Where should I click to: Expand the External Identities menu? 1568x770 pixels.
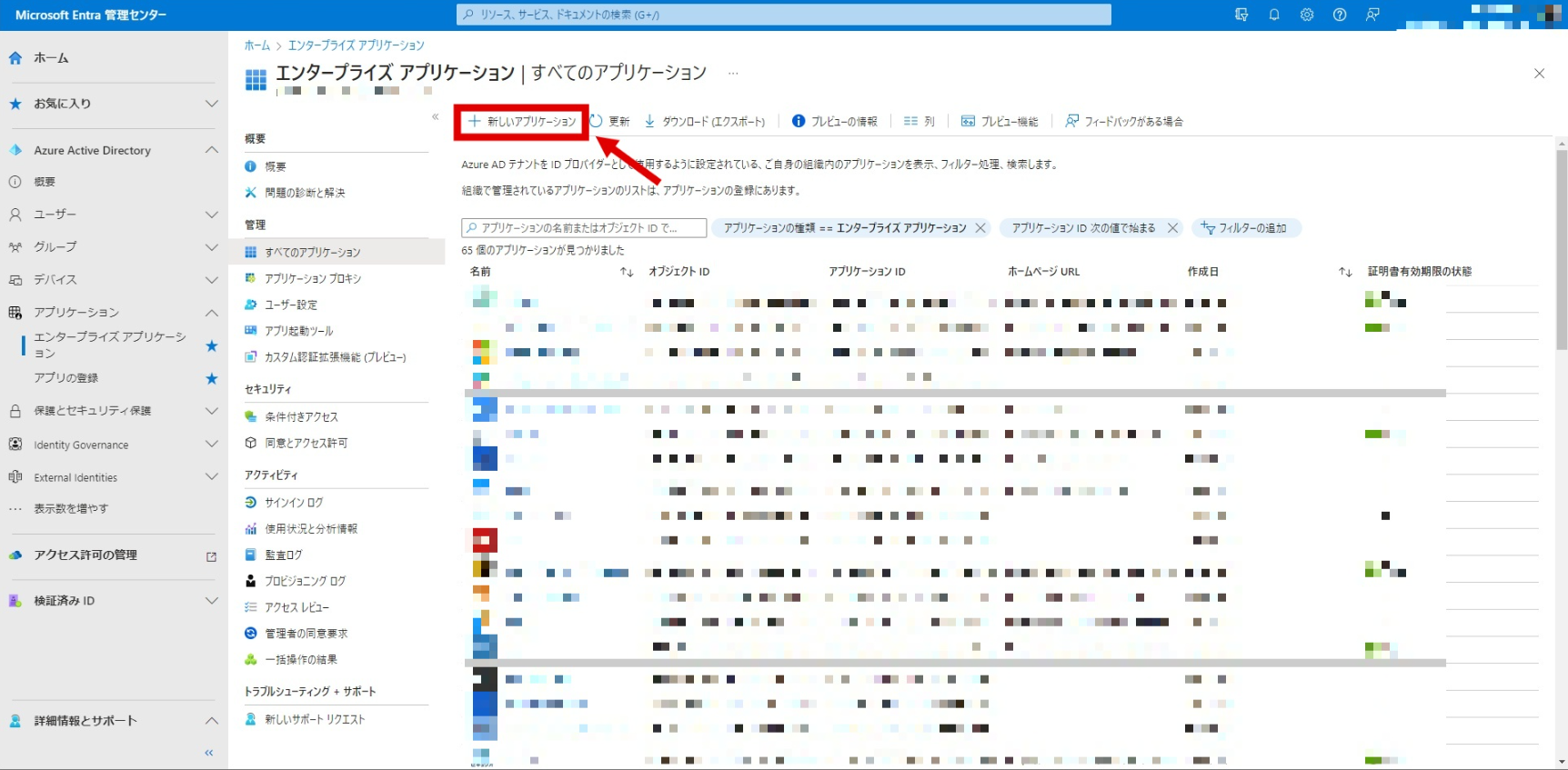click(211, 477)
